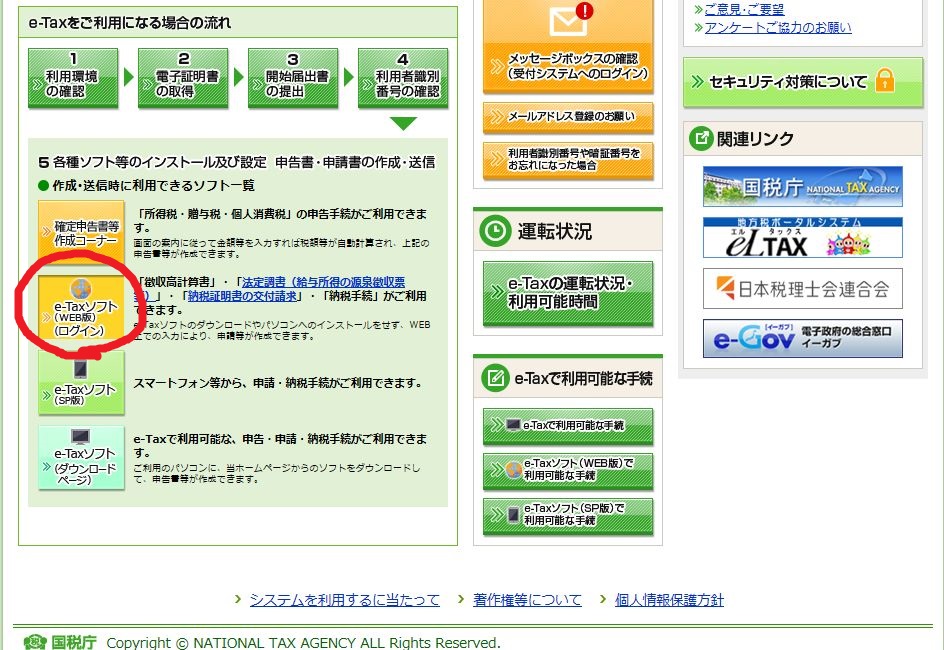Open e-Taxソフト(WEB版)で利用可能な手続 button

coord(568,470)
